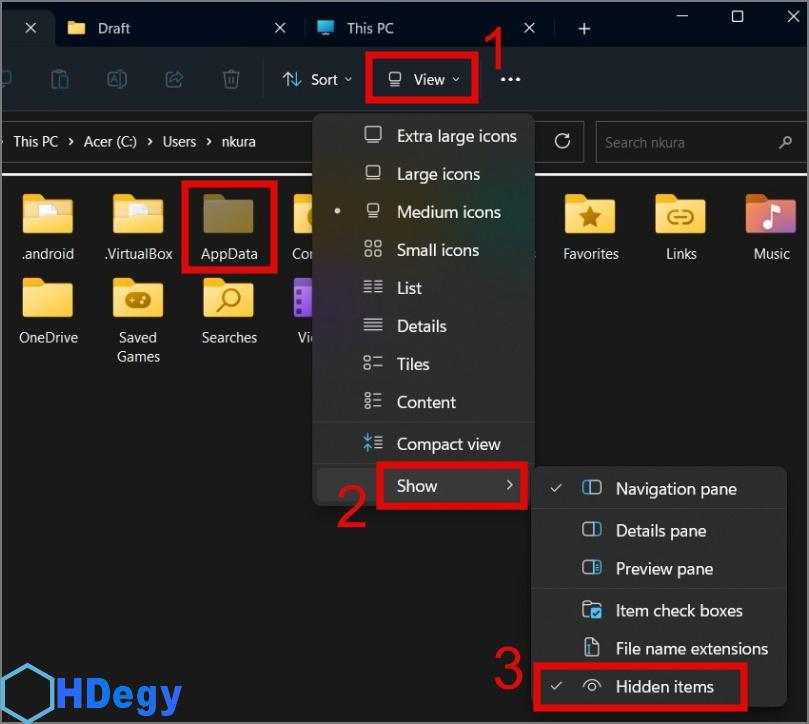This screenshot has width=809, height=724.
Task: Click the Refresh button beside address bar
Action: point(563,141)
